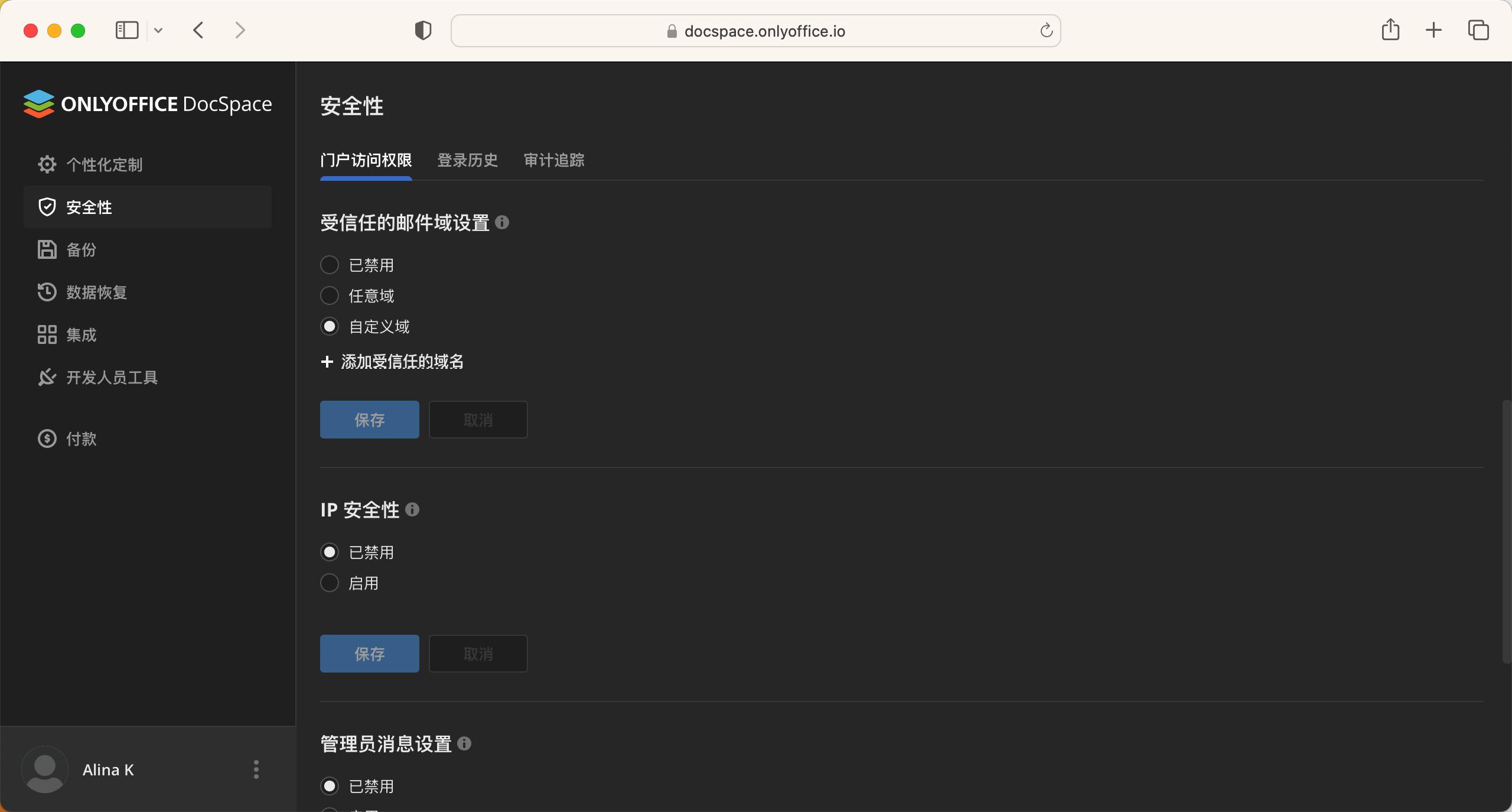Enable 启用 under IP 安全性

pyautogui.click(x=329, y=583)
